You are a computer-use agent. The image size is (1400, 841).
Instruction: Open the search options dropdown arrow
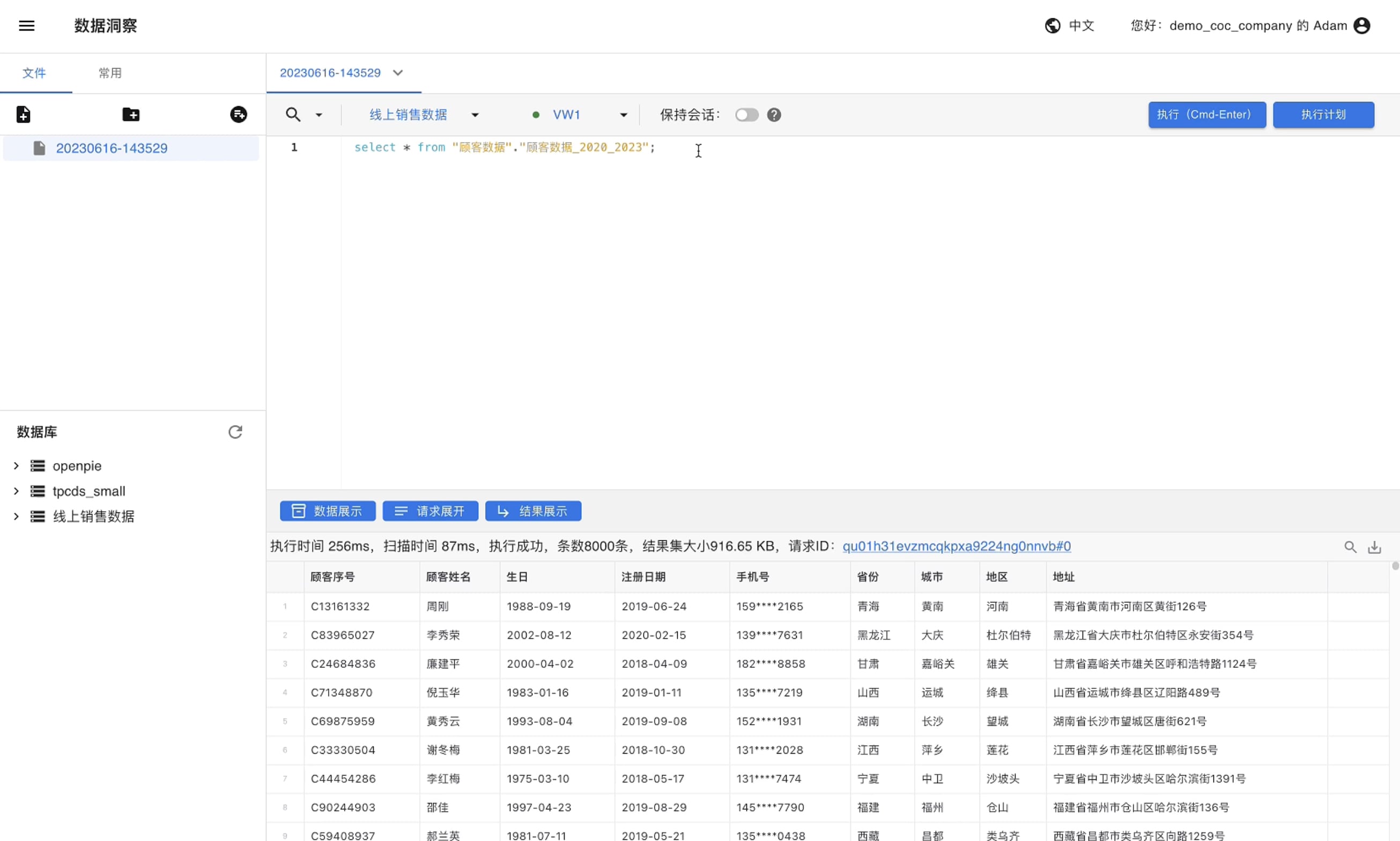pos(319,115)
